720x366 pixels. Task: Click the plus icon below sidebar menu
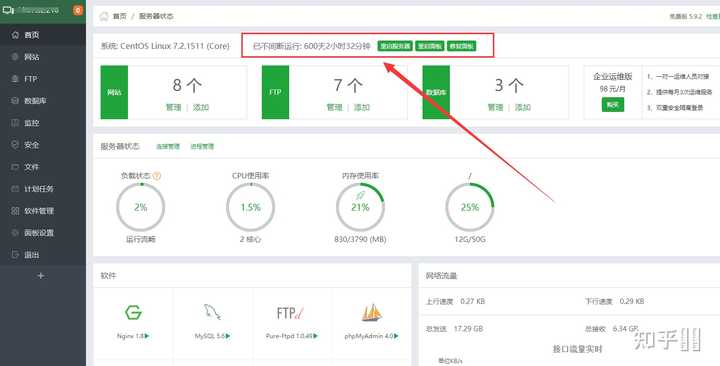point(41,276)
